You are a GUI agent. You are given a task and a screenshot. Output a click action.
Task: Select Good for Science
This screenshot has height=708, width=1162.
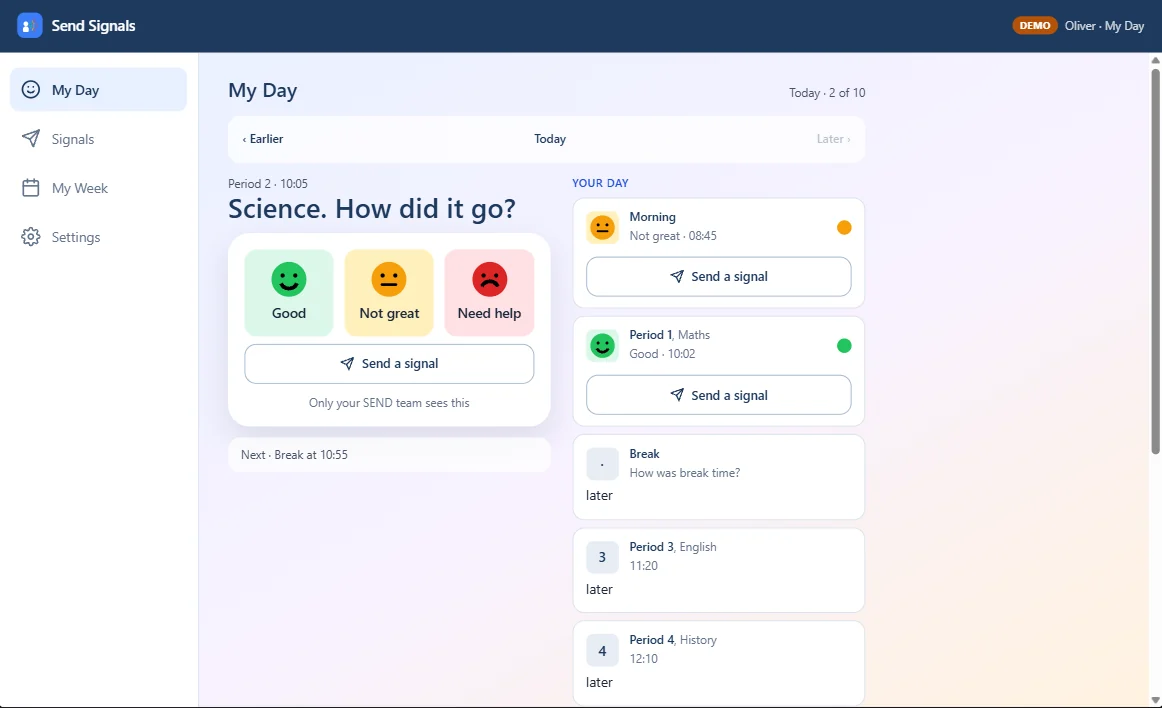[288, 293]
